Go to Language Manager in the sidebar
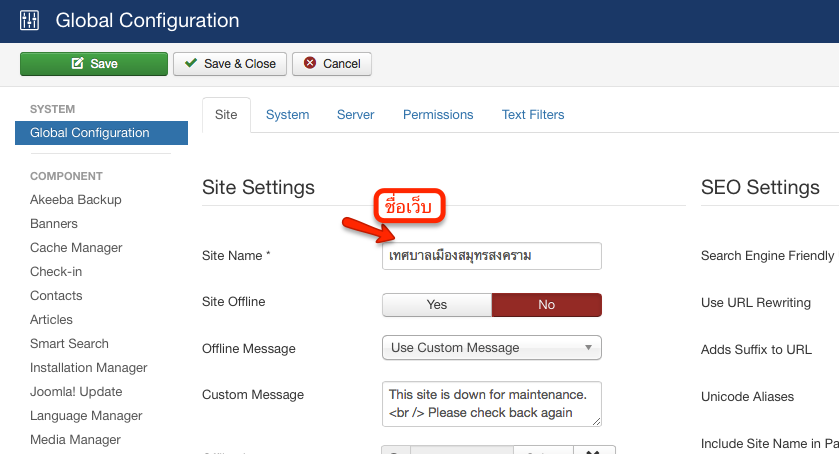839x454 pixels. (86, 416)
